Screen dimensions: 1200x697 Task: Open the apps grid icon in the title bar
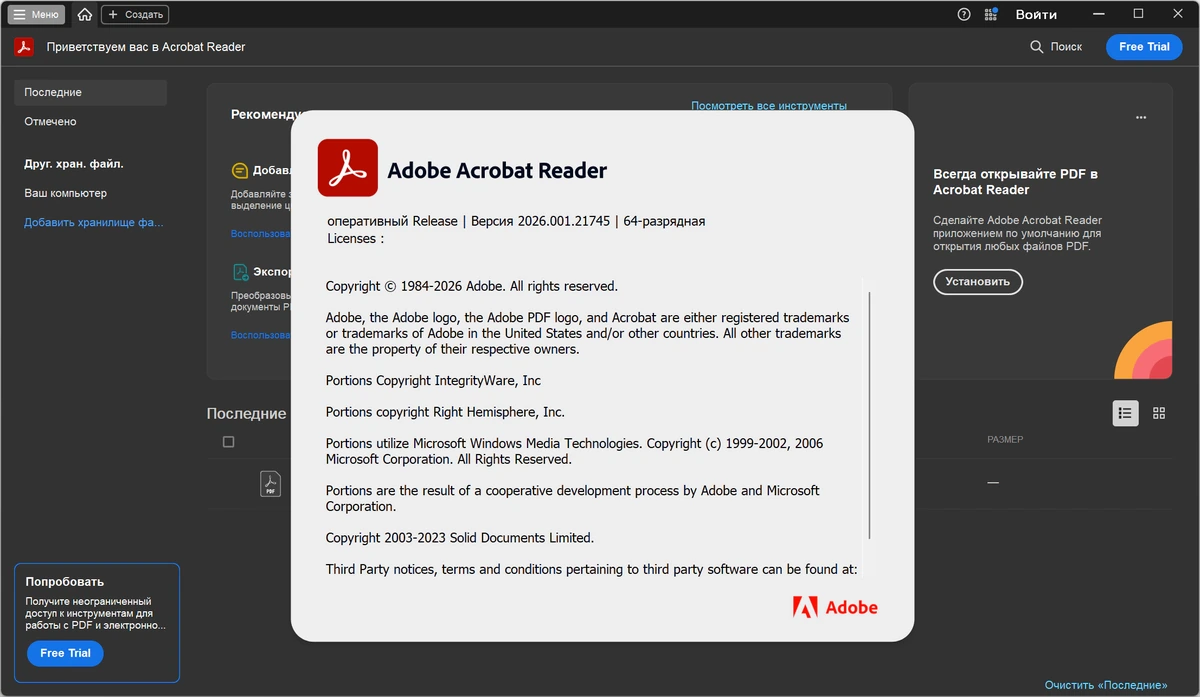[x=991, y=15]
